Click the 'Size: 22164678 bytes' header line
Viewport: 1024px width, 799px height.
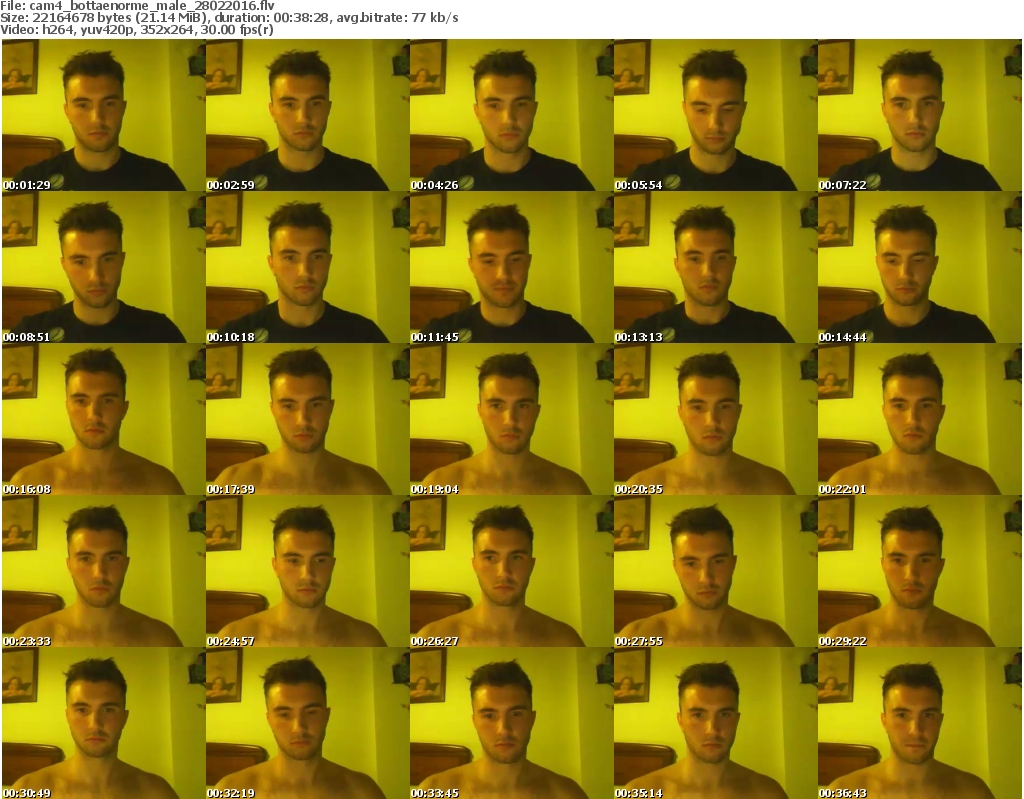coord(229,18)
